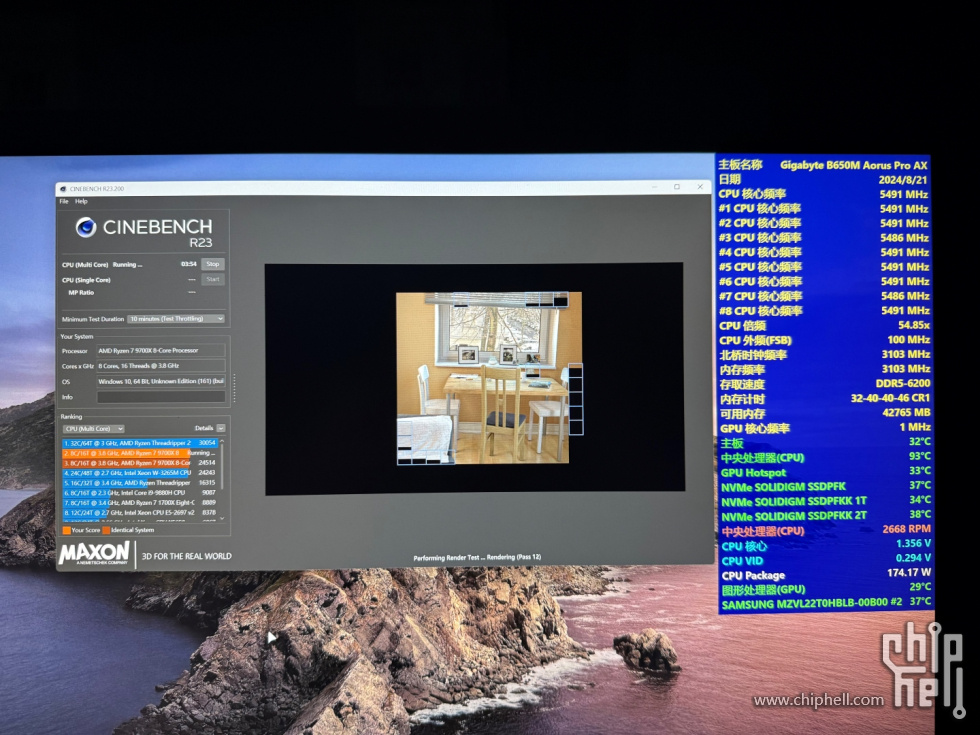
Task: Click the 'Identical System' legend entry
Action: point(128,530)
